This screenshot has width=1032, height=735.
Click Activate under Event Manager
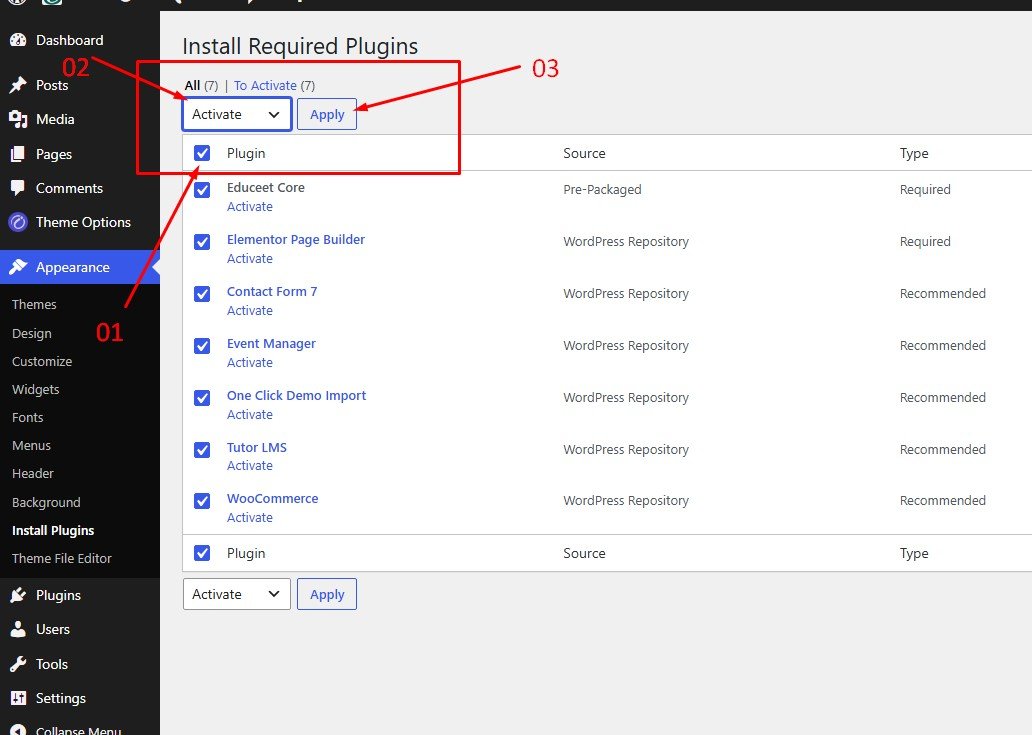pos(250,363)
